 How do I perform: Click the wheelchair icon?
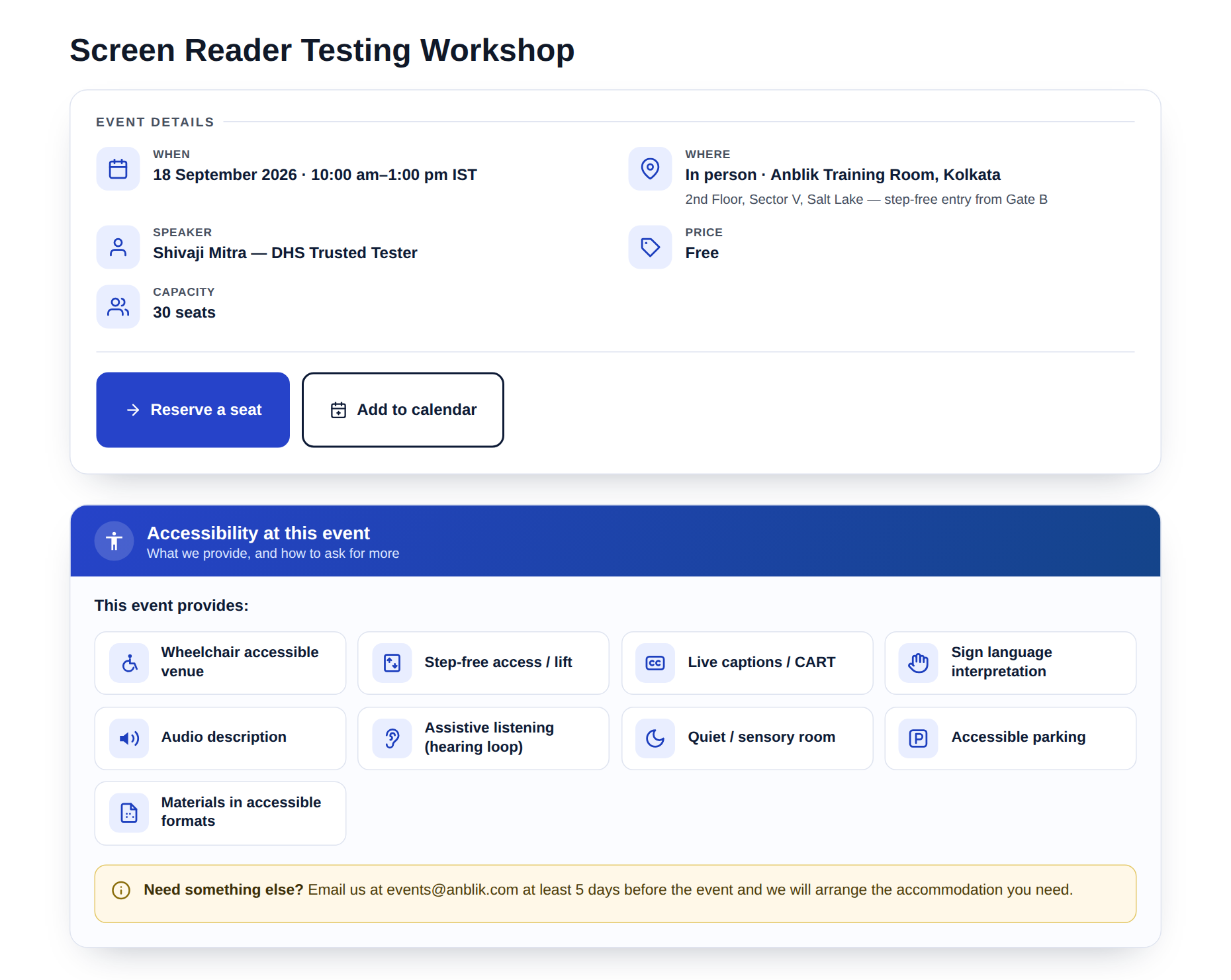pos(129,662)
